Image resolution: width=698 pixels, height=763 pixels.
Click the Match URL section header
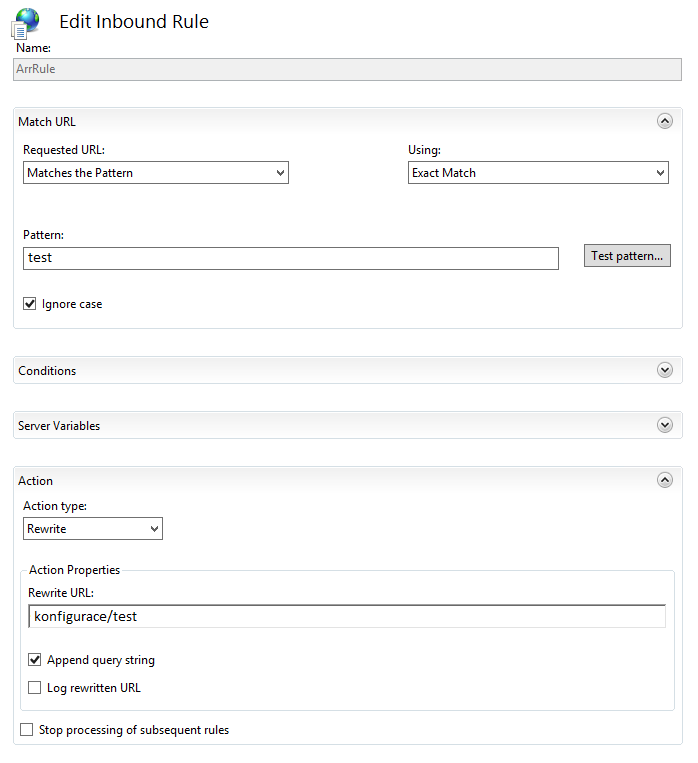[x=47, y=122]
